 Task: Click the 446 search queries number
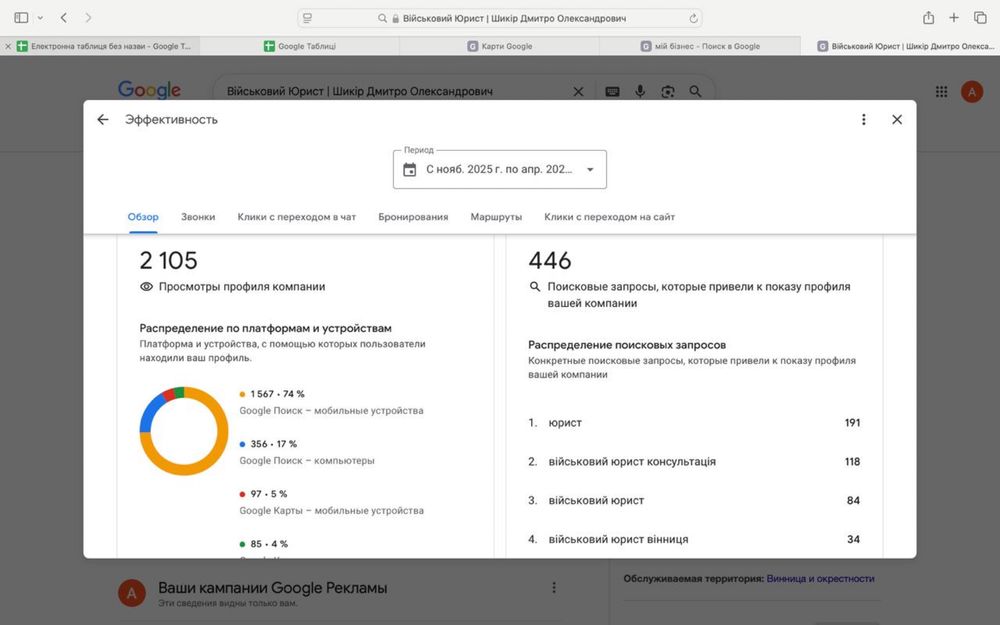point(550,260)
